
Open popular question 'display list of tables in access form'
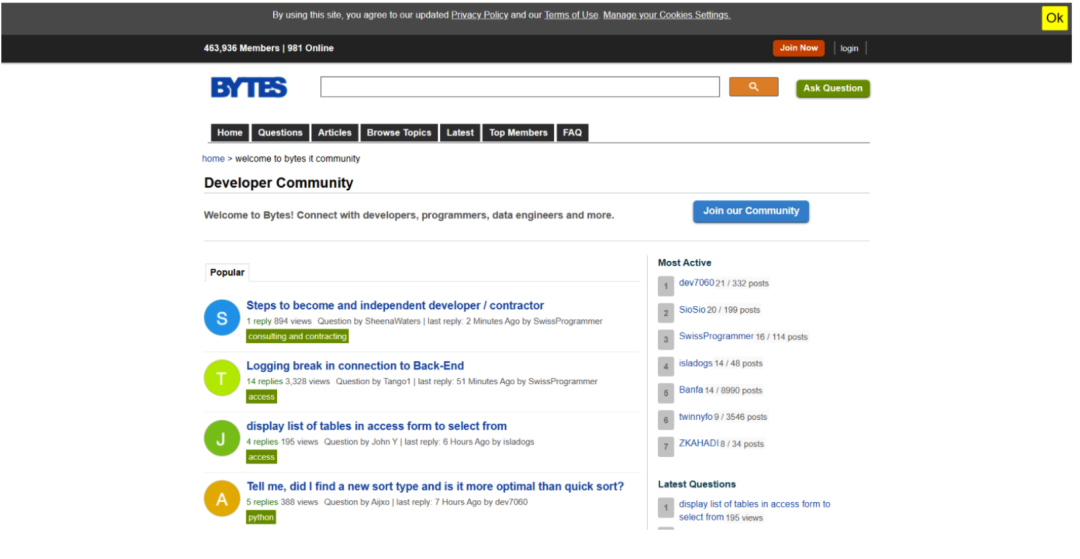[x=377, y=426]
